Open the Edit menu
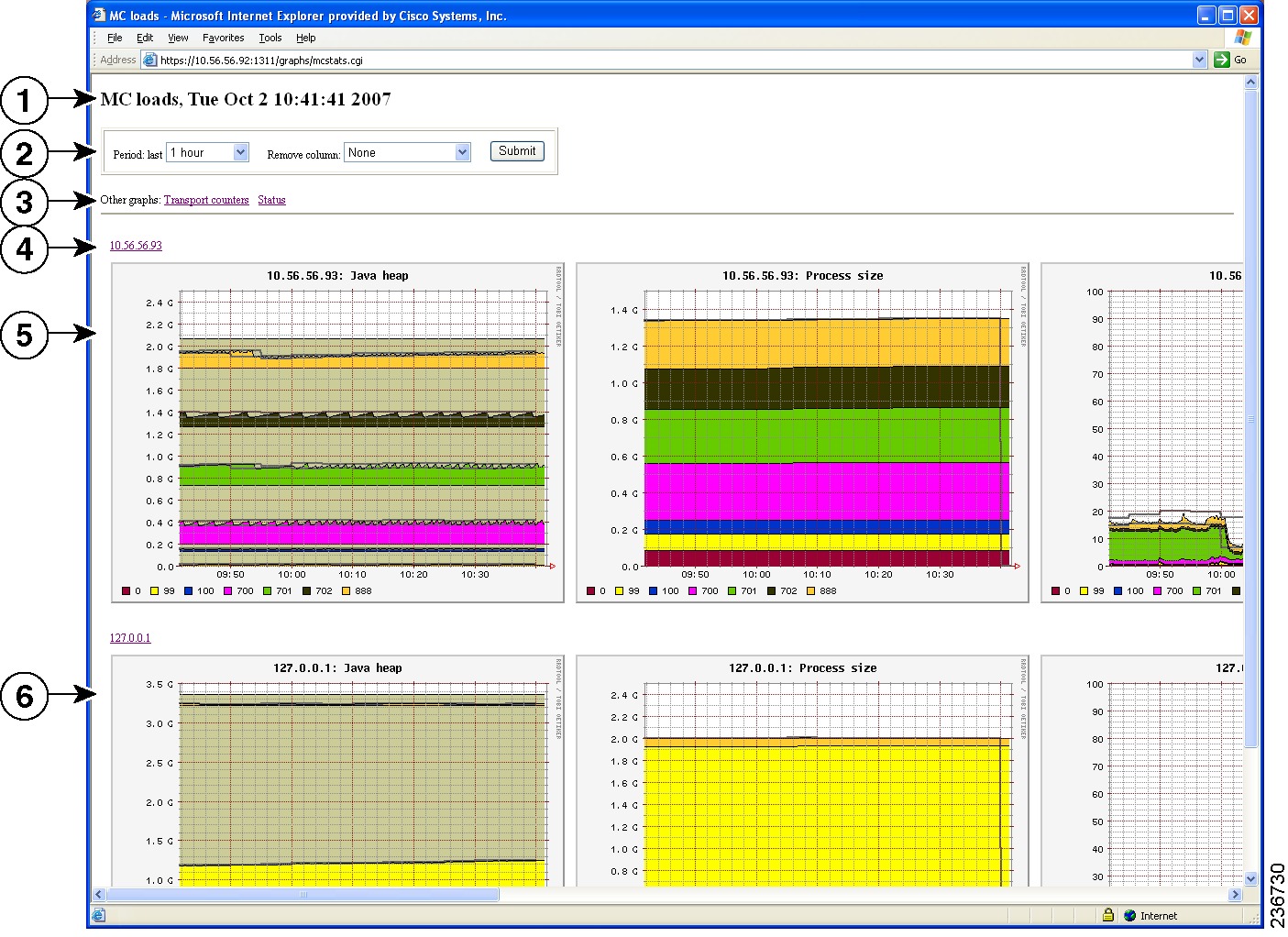Image resolution: width=1288 pixels, height=937 pixels. tap(145, 38)
